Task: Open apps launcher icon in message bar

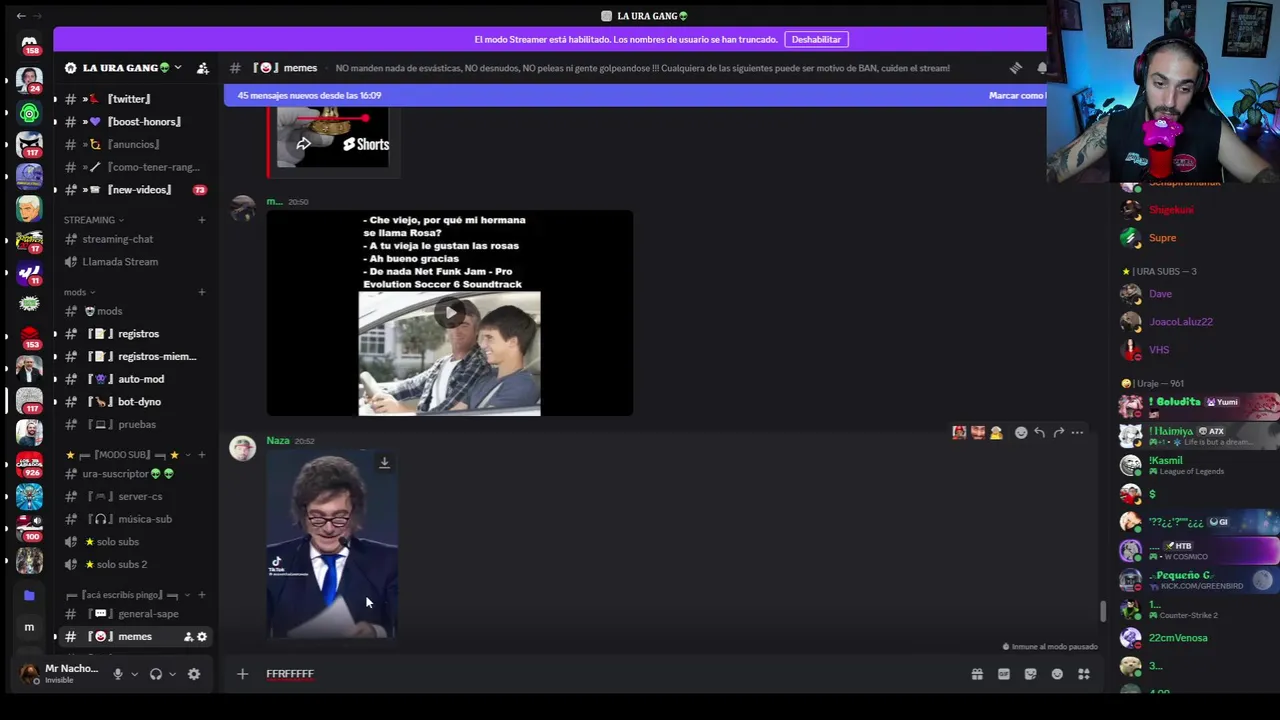Action: pos(1084,674)
